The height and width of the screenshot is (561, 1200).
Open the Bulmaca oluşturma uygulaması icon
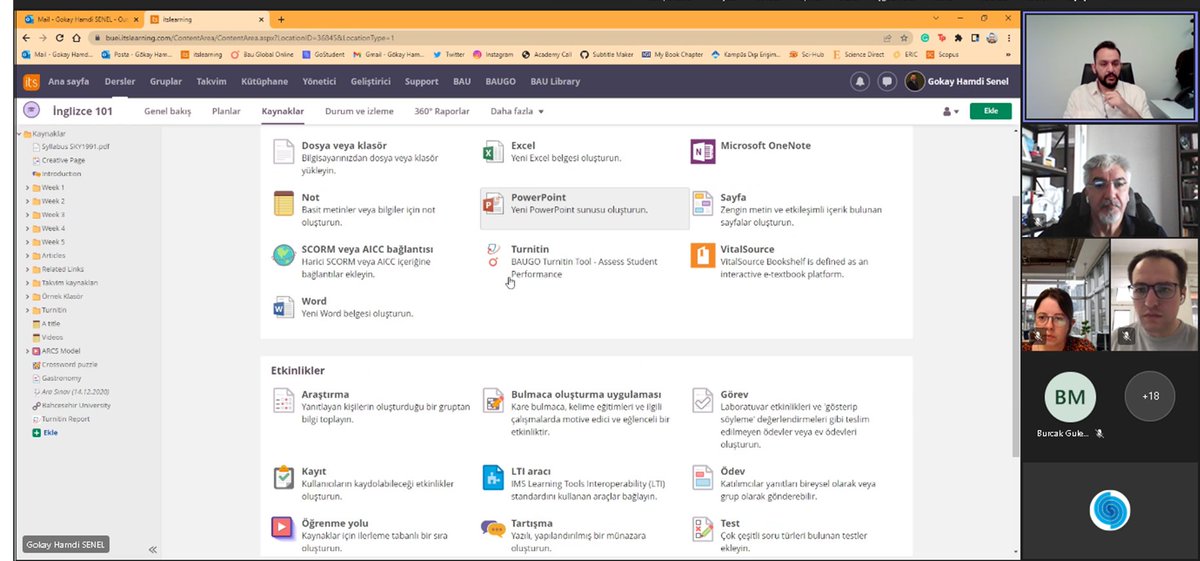tap(493, 401)
